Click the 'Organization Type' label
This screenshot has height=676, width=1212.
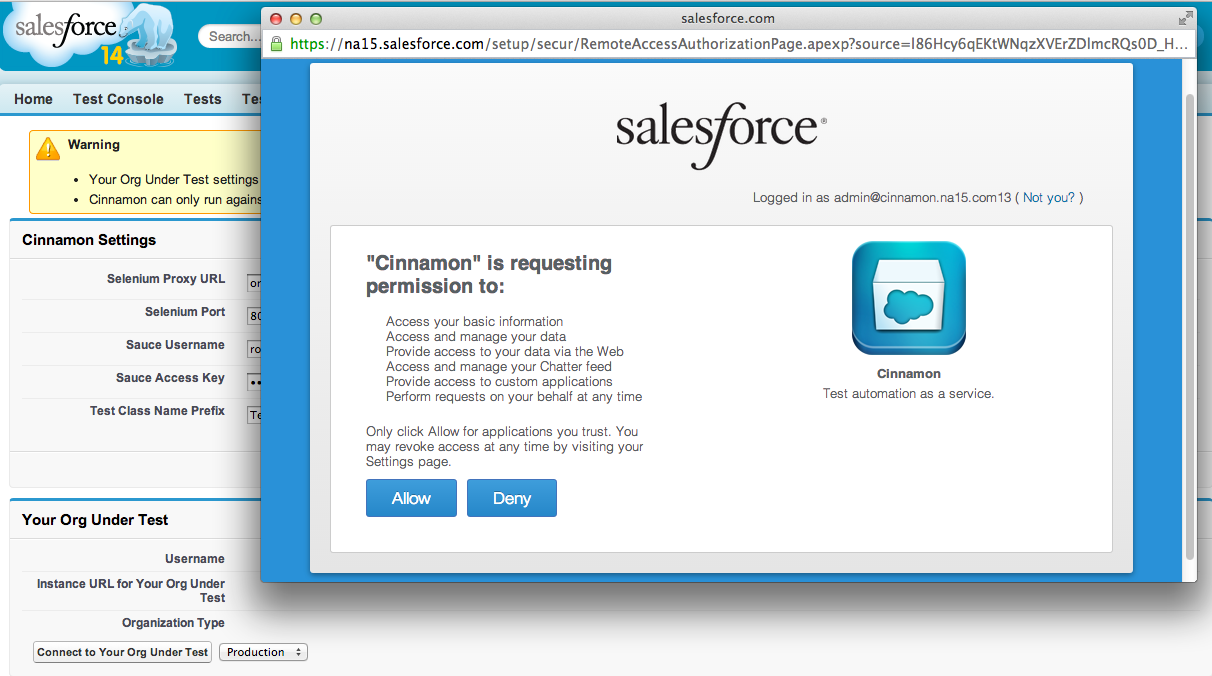174,623
